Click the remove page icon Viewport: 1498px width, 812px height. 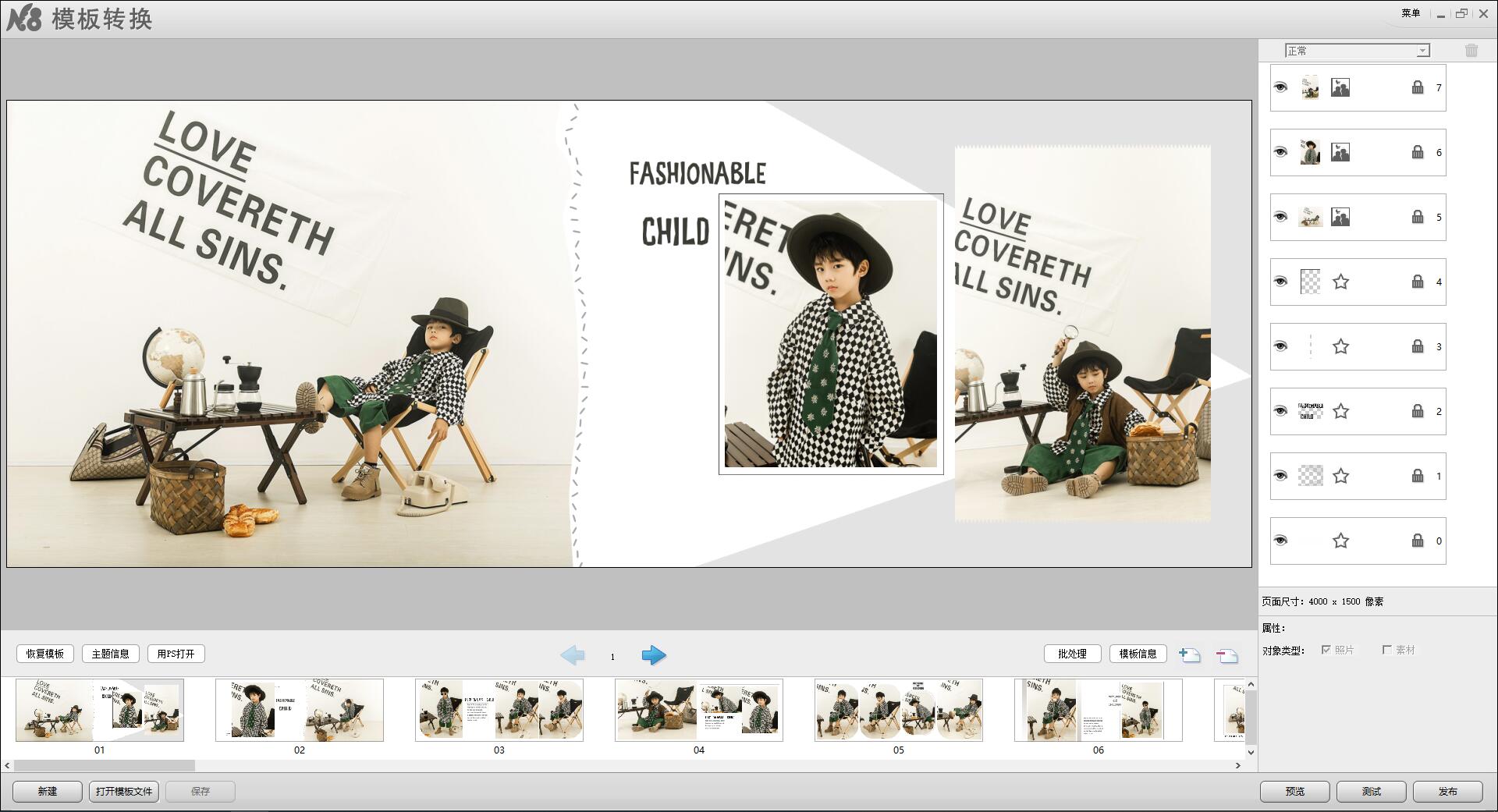[1226, 655]
